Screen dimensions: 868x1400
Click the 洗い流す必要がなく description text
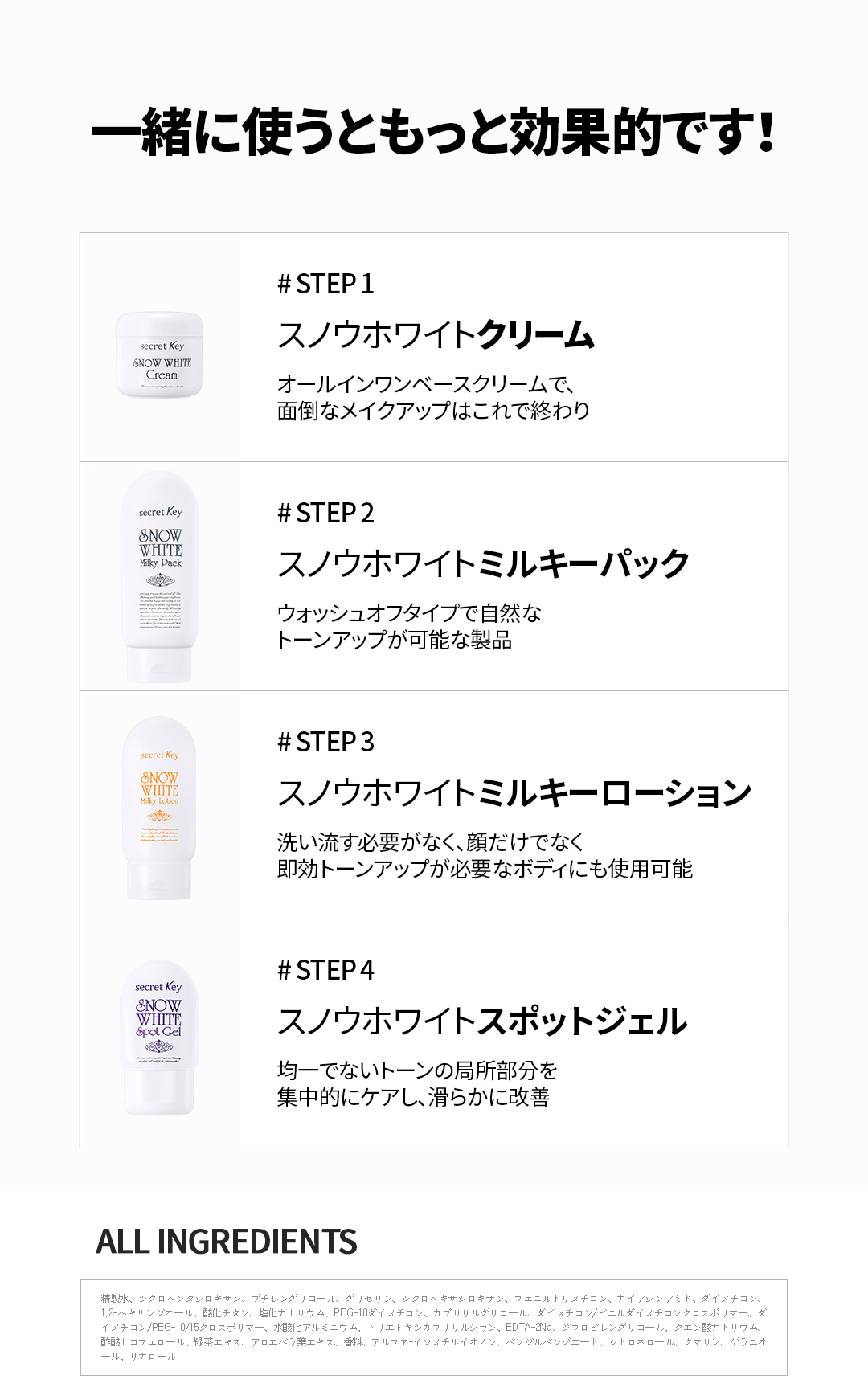485,855
